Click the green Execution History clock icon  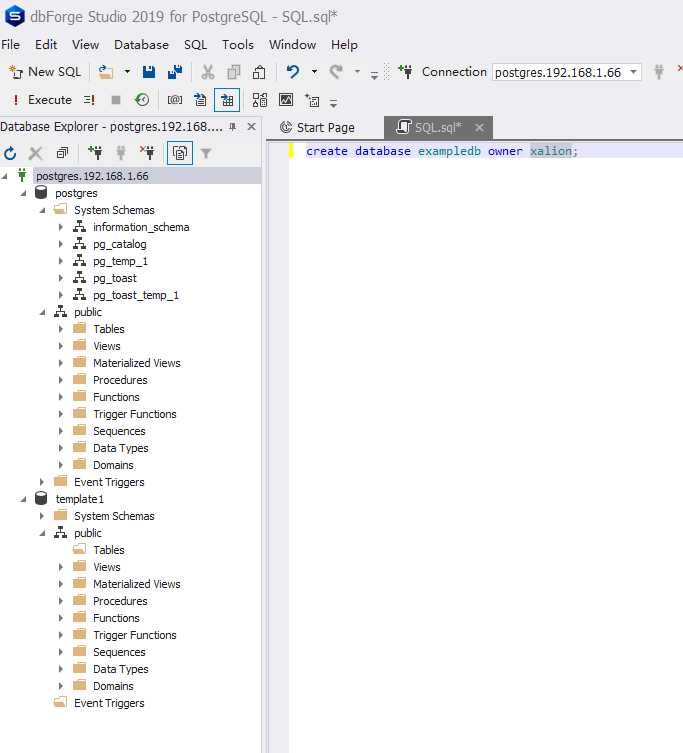pos(142,100)
